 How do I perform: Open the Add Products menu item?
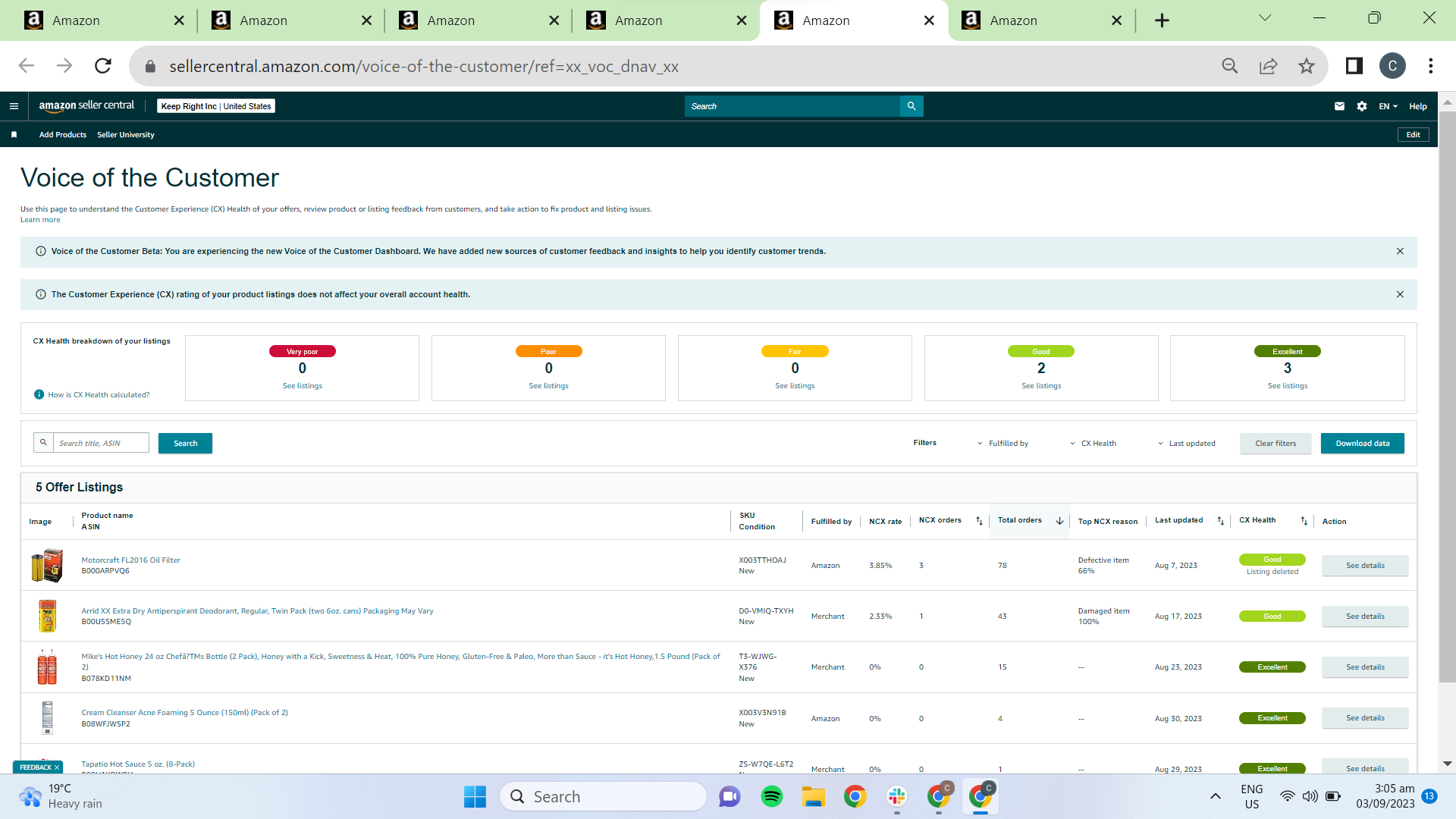63,135
